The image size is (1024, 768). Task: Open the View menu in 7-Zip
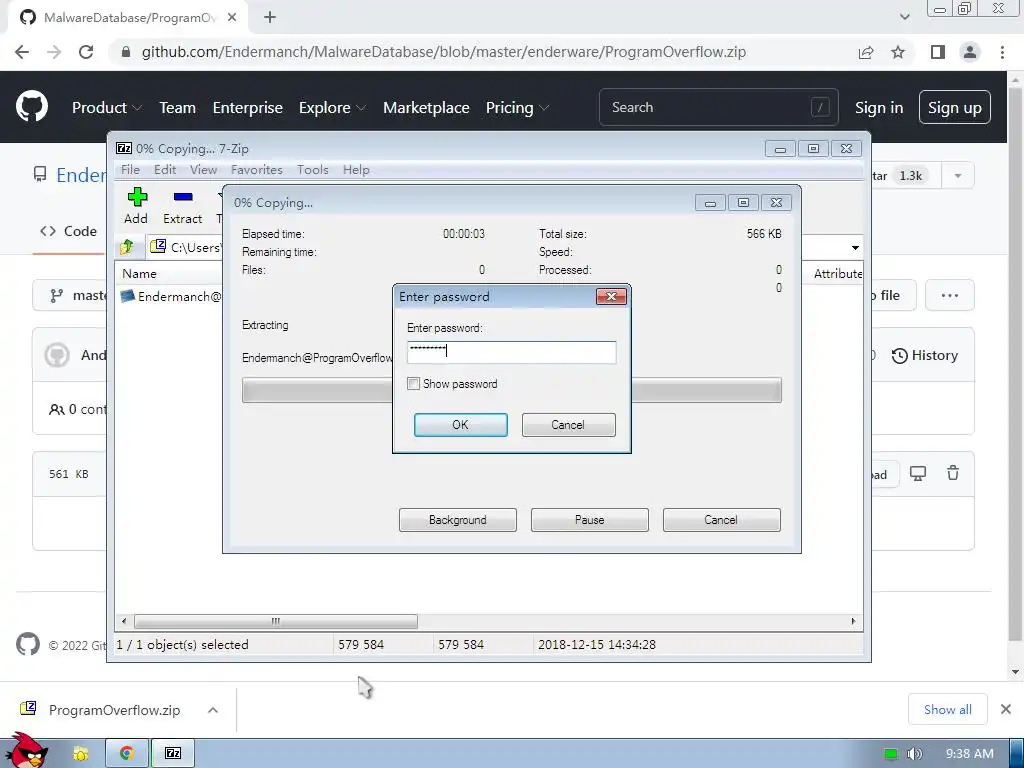tap(203, 169)
